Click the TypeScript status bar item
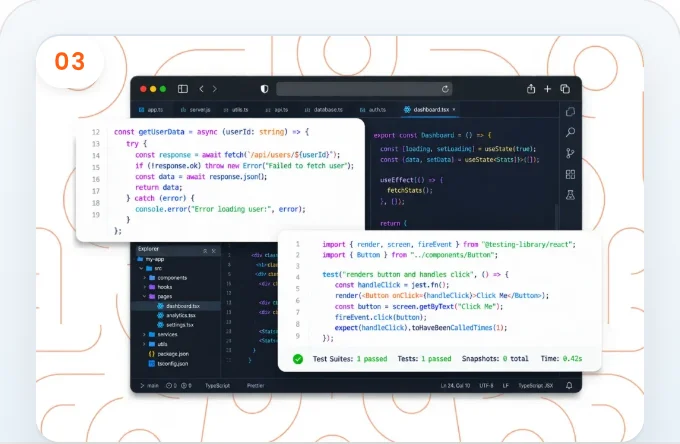Viewport: 680px width, 444px height. [218, 385]
